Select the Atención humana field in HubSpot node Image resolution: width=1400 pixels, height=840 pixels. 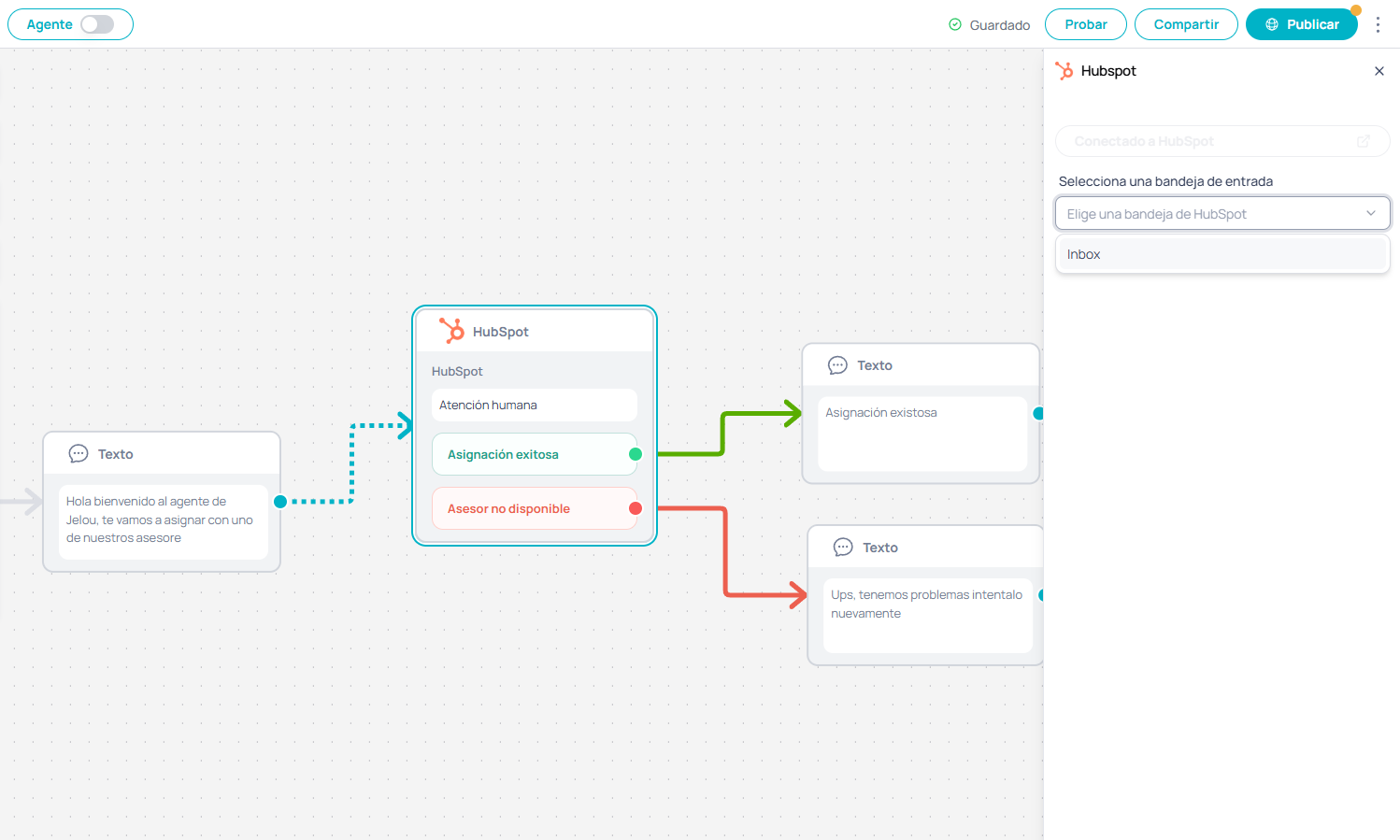(x=535, y=406)
